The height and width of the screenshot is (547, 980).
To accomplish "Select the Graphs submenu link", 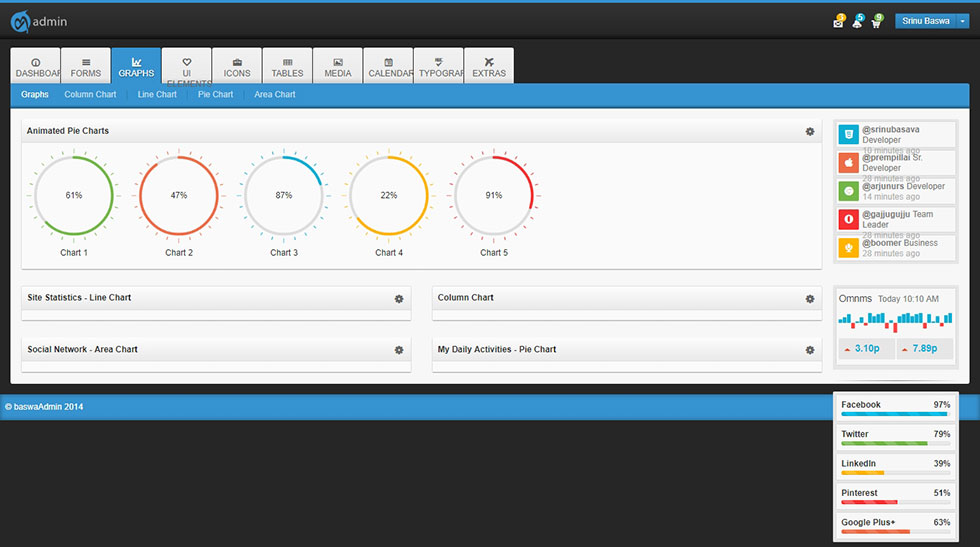I will [x=34, y=94].
